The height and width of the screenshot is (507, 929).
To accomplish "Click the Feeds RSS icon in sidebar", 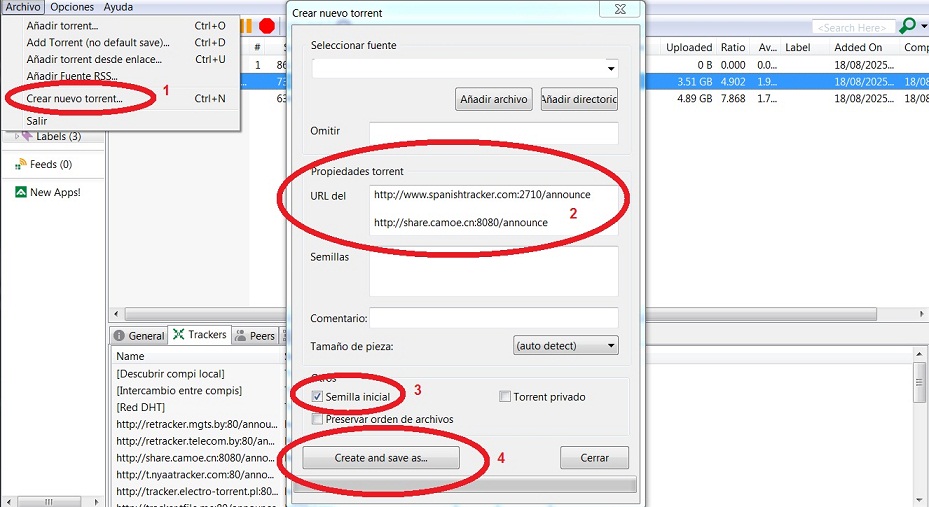I will click(x=21, y=164).
